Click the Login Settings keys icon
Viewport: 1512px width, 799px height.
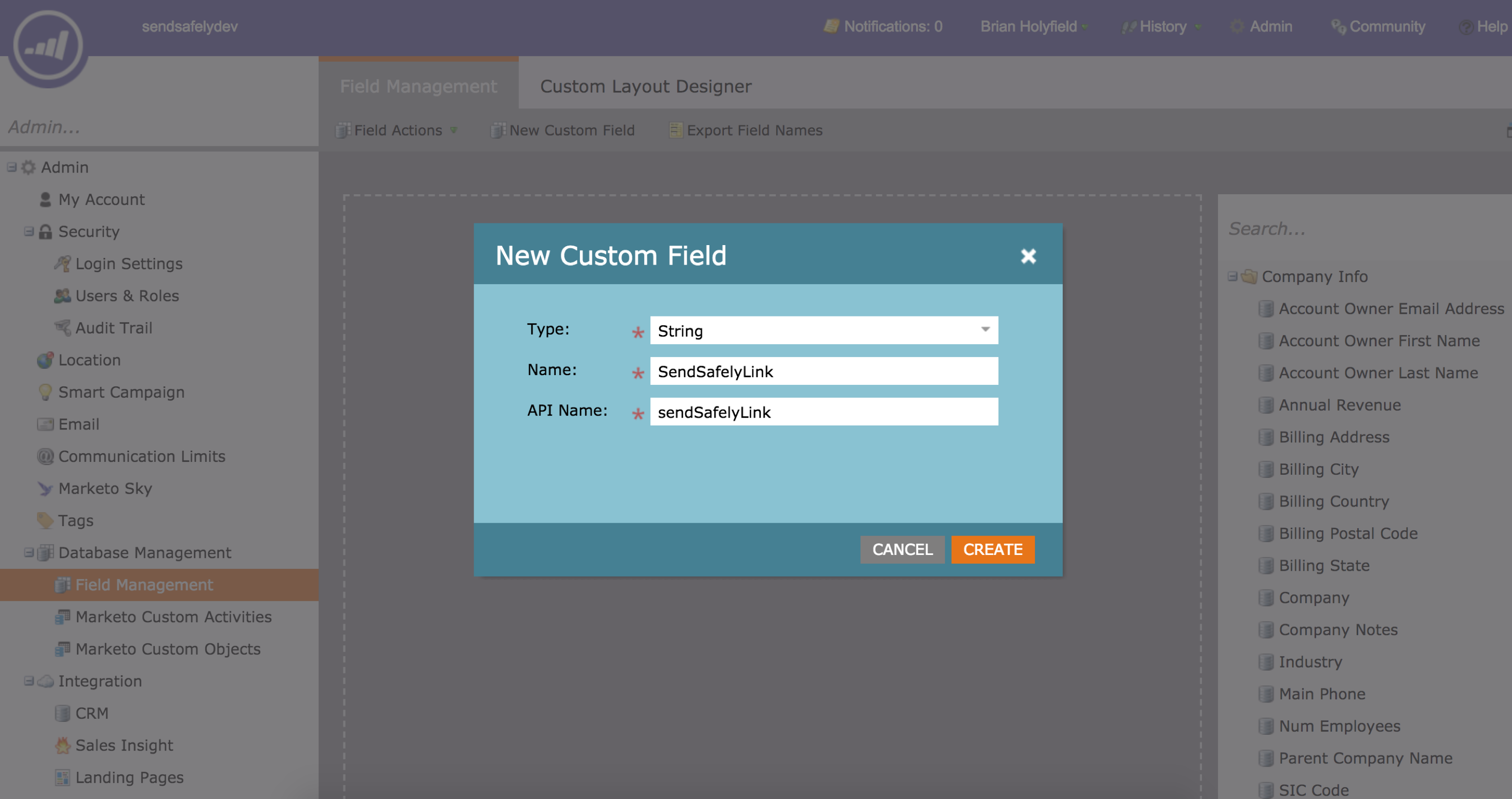(62, 264)
